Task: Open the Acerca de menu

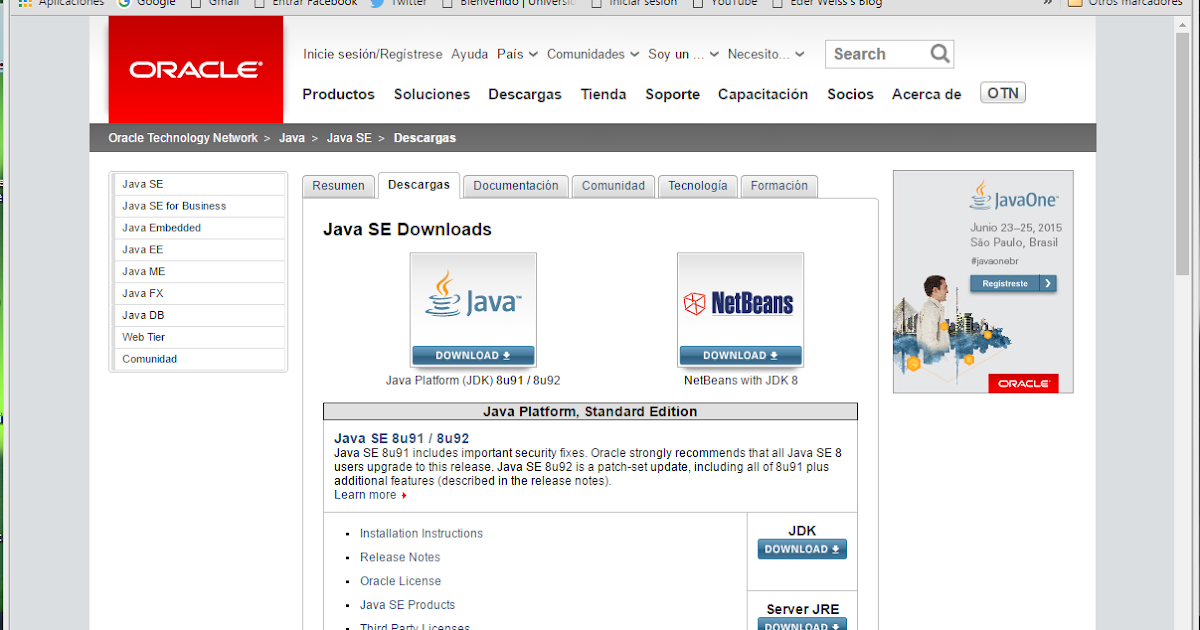Action: tap(926, 94)
